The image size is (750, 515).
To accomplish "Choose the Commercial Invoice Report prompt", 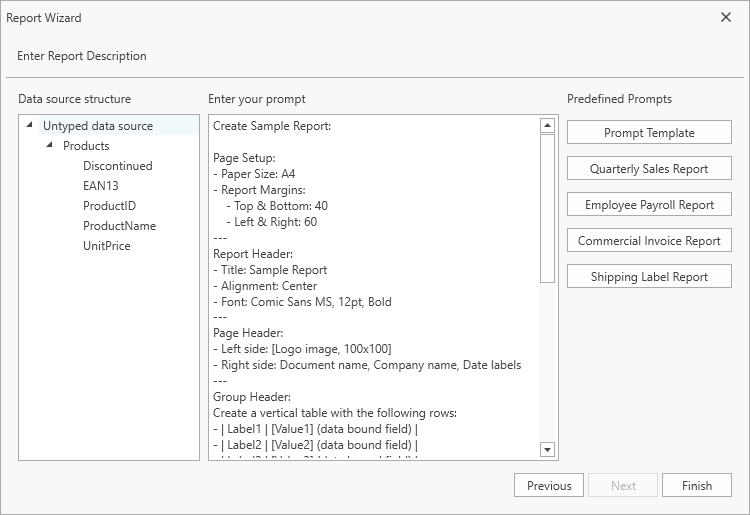I will click(649, 241).
